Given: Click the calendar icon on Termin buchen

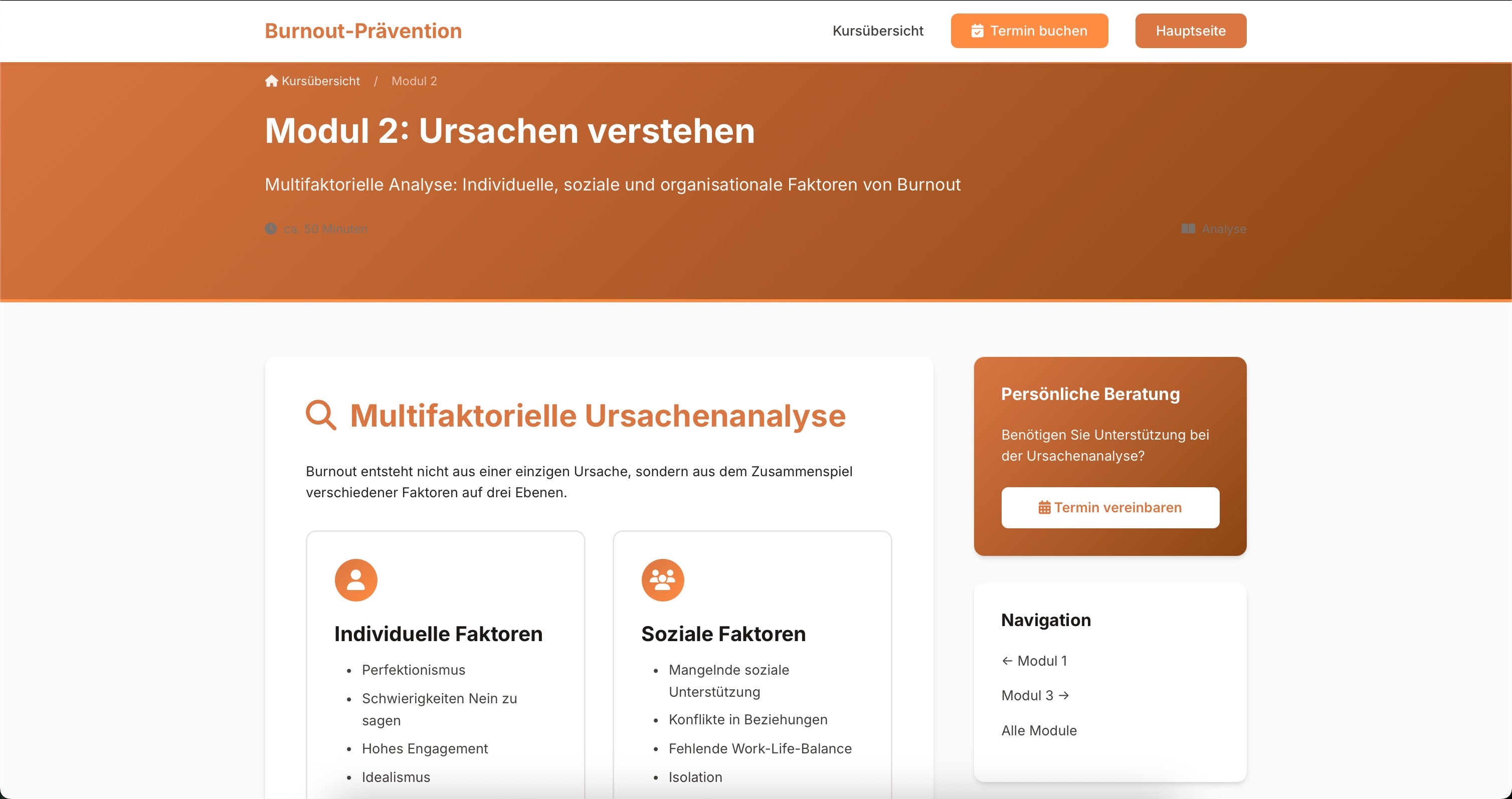Looking at the screenshot, I should (x=977, y=31).
